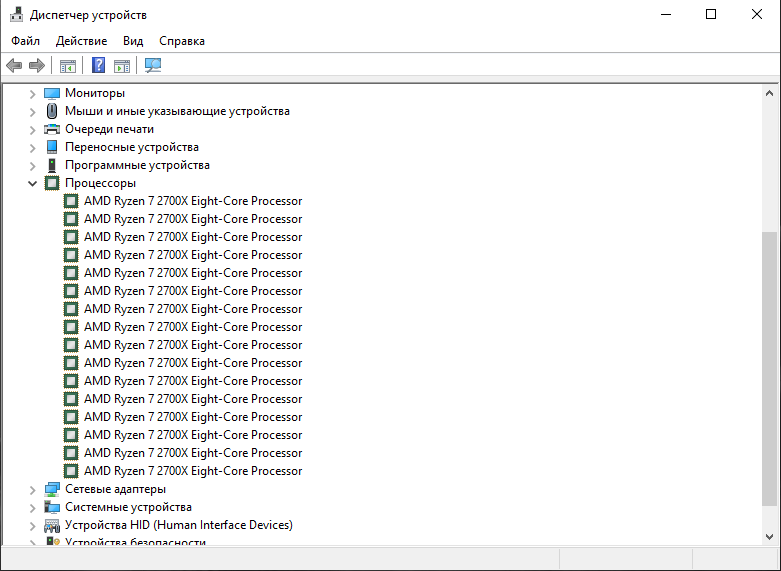Screen dimensions: 781x571
Task: Toggle the action pane toolbar icon
Action: click(122, 65)
